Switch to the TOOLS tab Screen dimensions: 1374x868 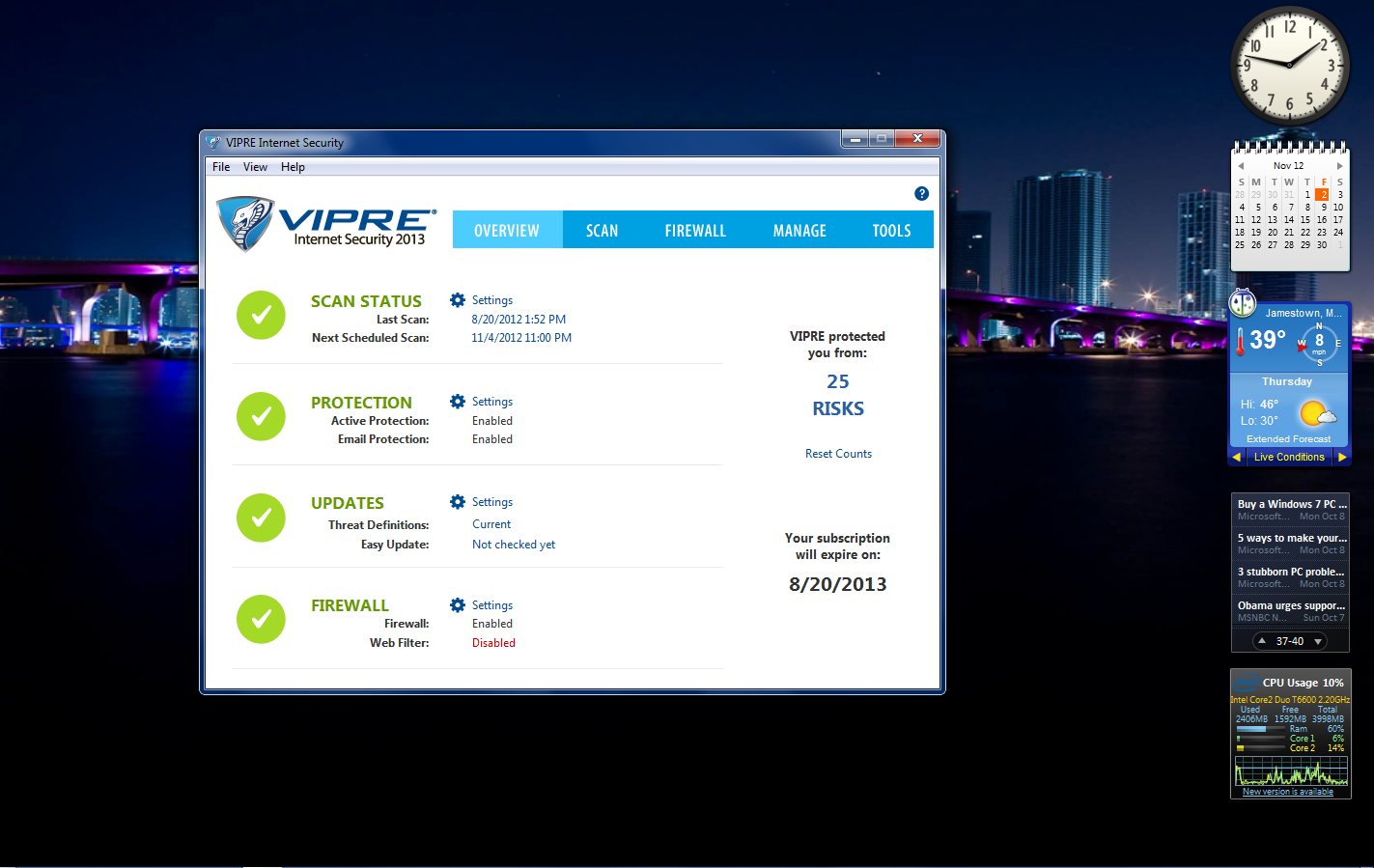pyautogui.click(x=891, y=230)
